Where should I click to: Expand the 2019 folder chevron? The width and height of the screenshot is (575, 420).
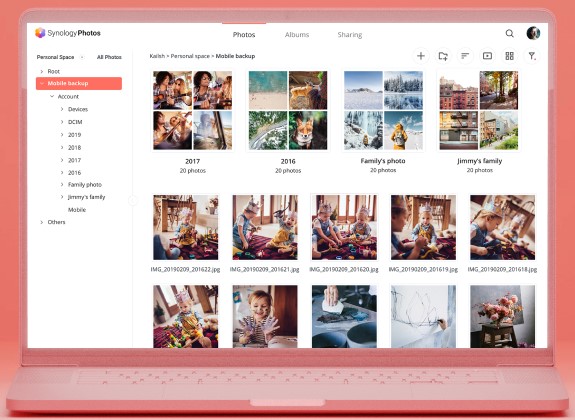coord(62,135)
